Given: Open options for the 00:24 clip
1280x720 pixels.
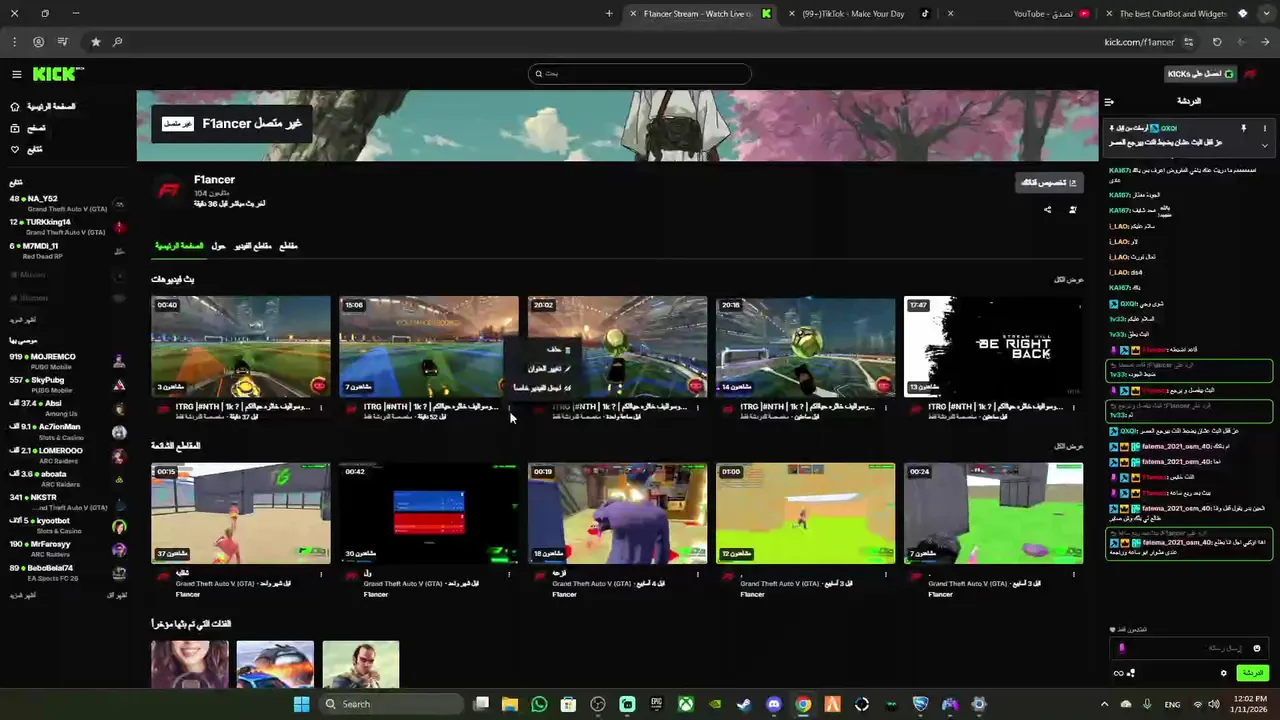Looking at the screenshot, I should click(1074, 574).
